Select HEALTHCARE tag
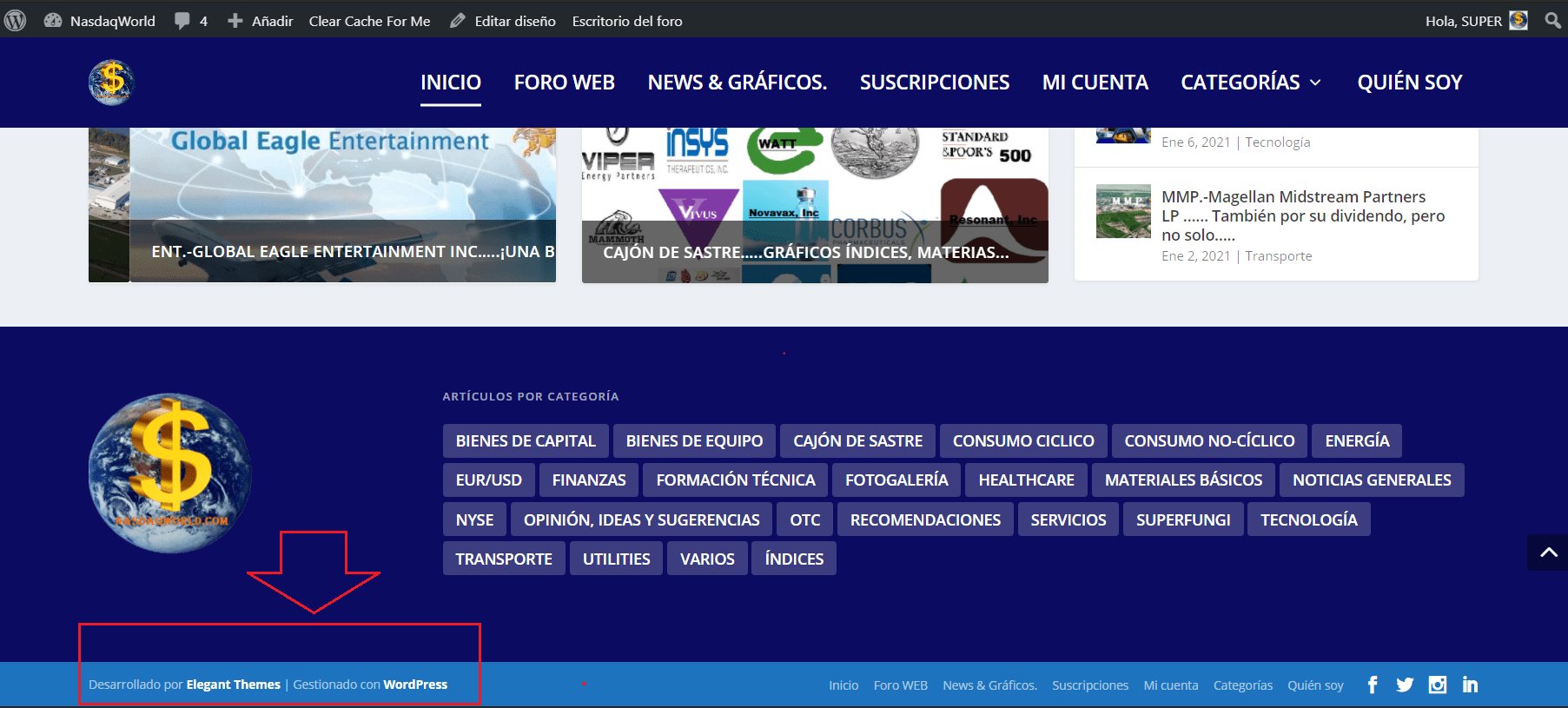Viewport: 1568px width, 708px height. click(x=1026, y=480)
